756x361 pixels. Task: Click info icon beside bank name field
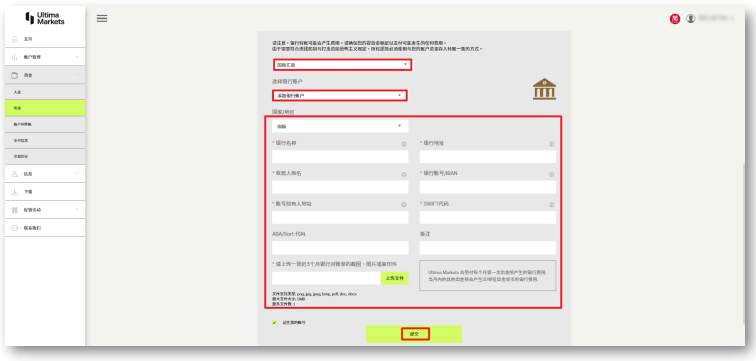tap(404, 144)
